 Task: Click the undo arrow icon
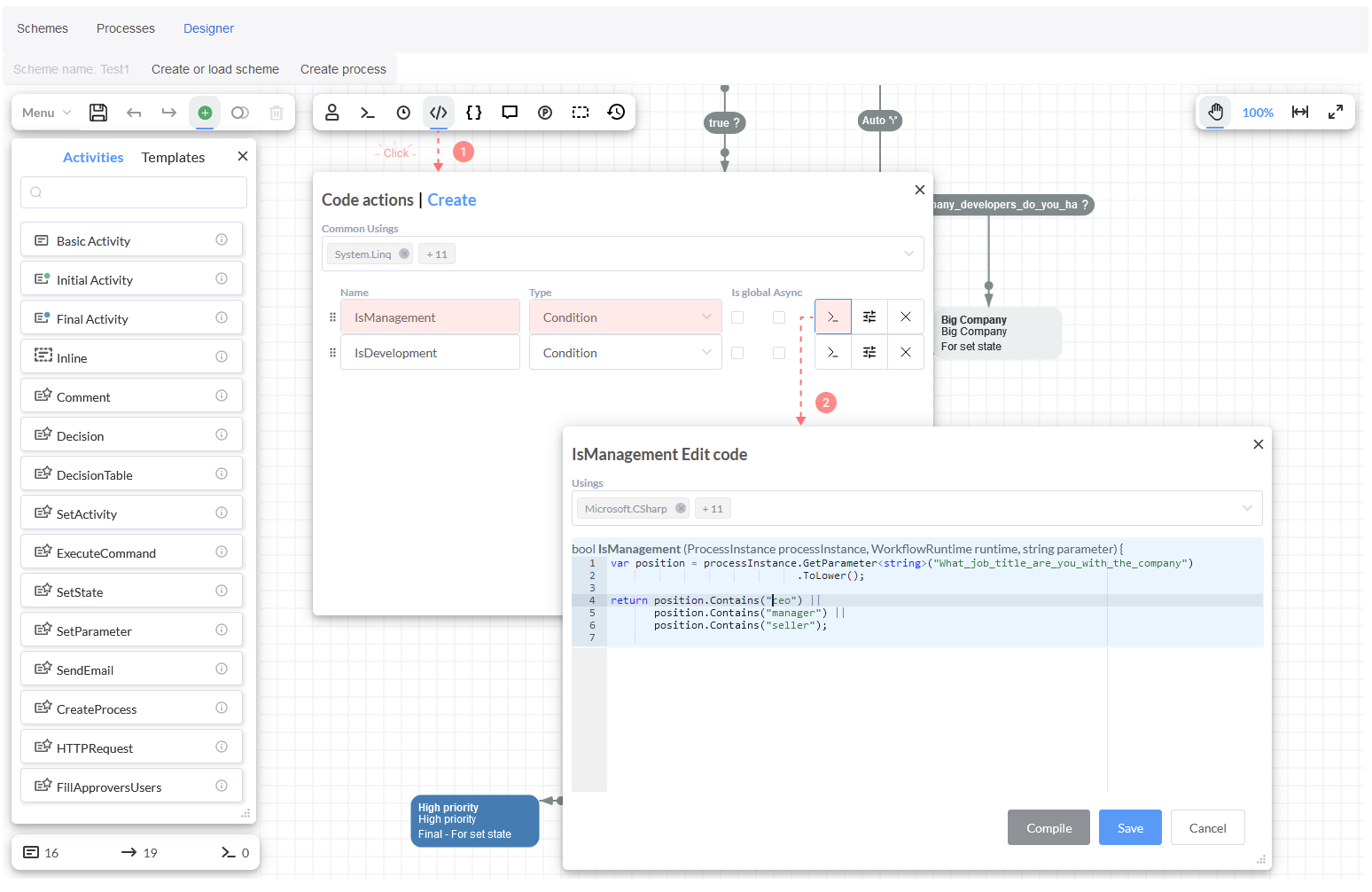point(134,113)
